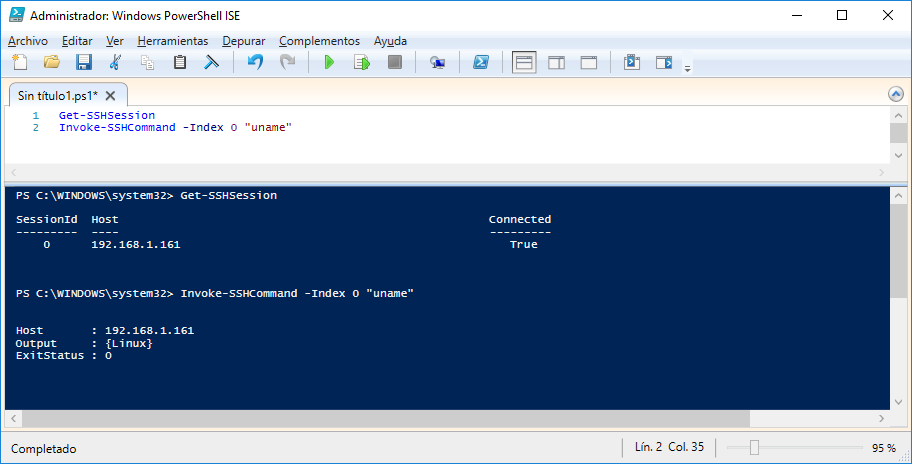The width and height of the screenshot is (912, 464).
Task: Click the Open folder icon
Action: pyautogui.click(x=52, y=63)
